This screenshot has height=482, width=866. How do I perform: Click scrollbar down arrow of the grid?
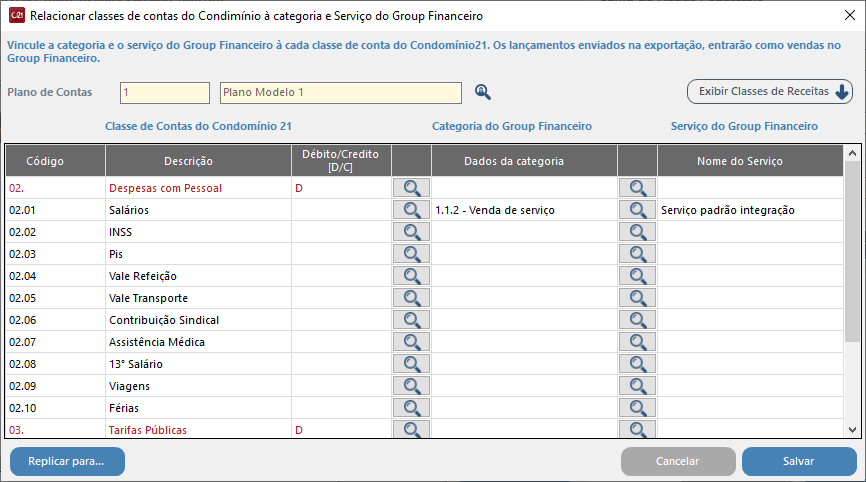(x=852, y=430)
